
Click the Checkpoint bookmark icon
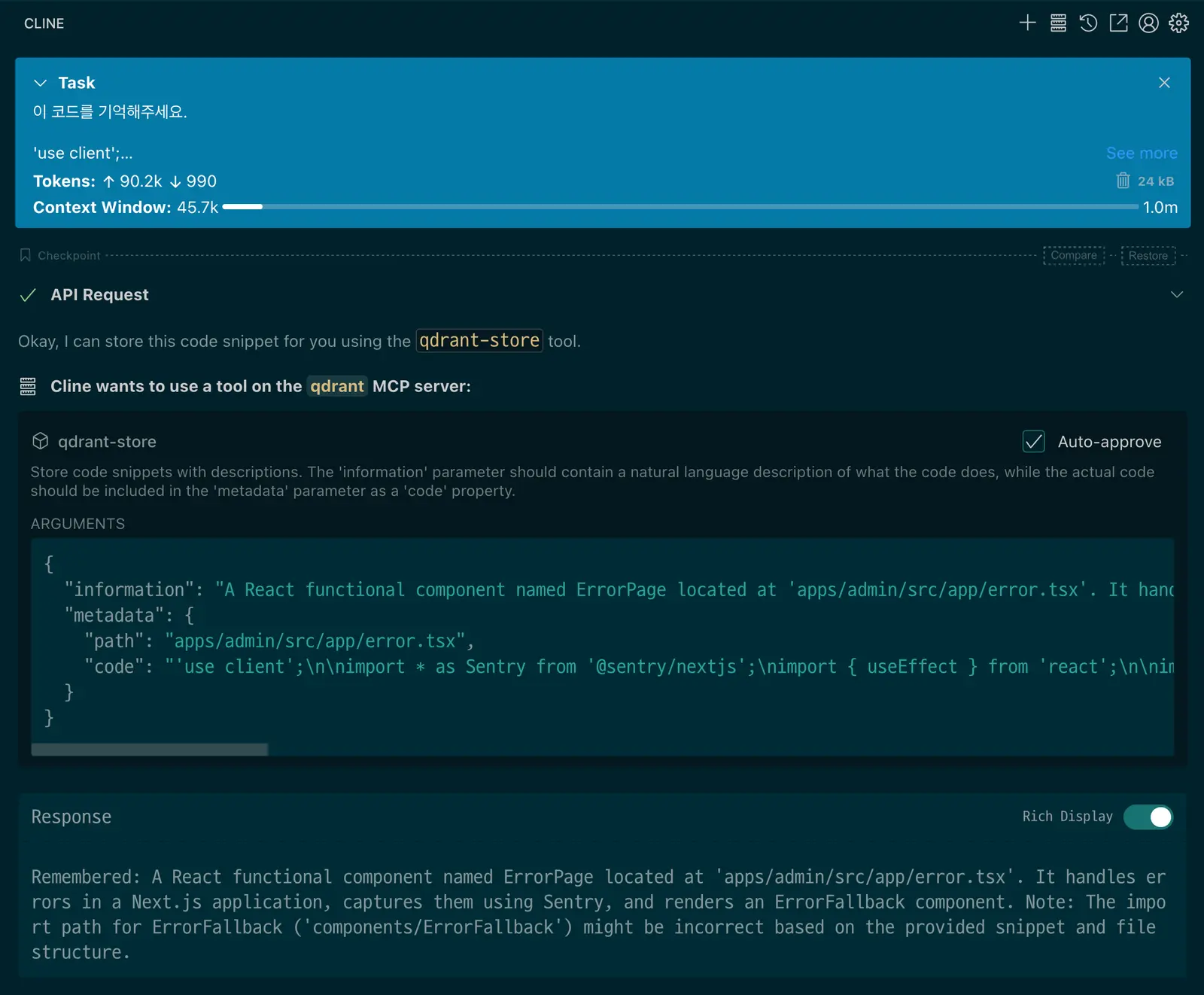click(26, 255)
